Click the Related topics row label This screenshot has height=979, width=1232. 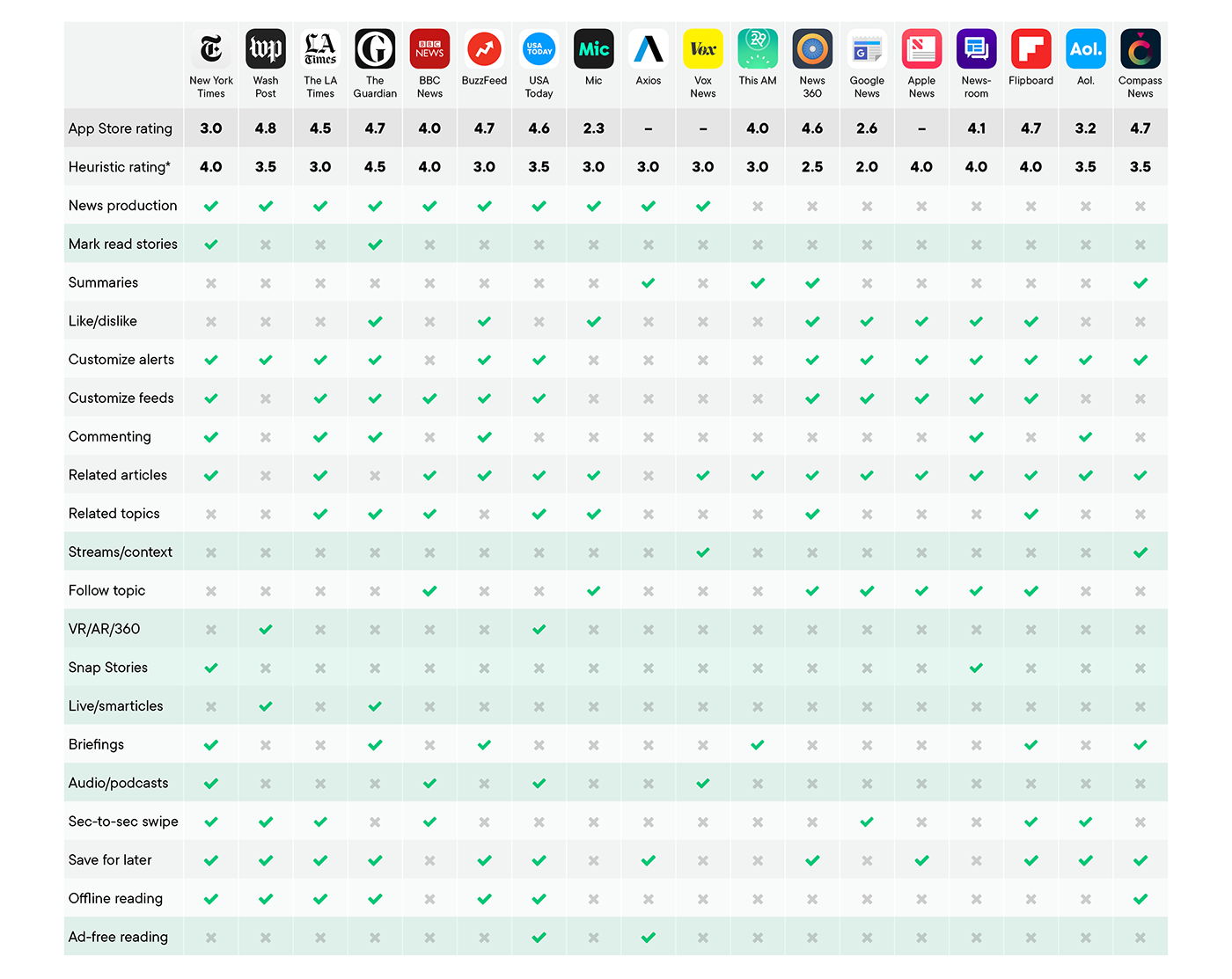click(x=114, y=514)
